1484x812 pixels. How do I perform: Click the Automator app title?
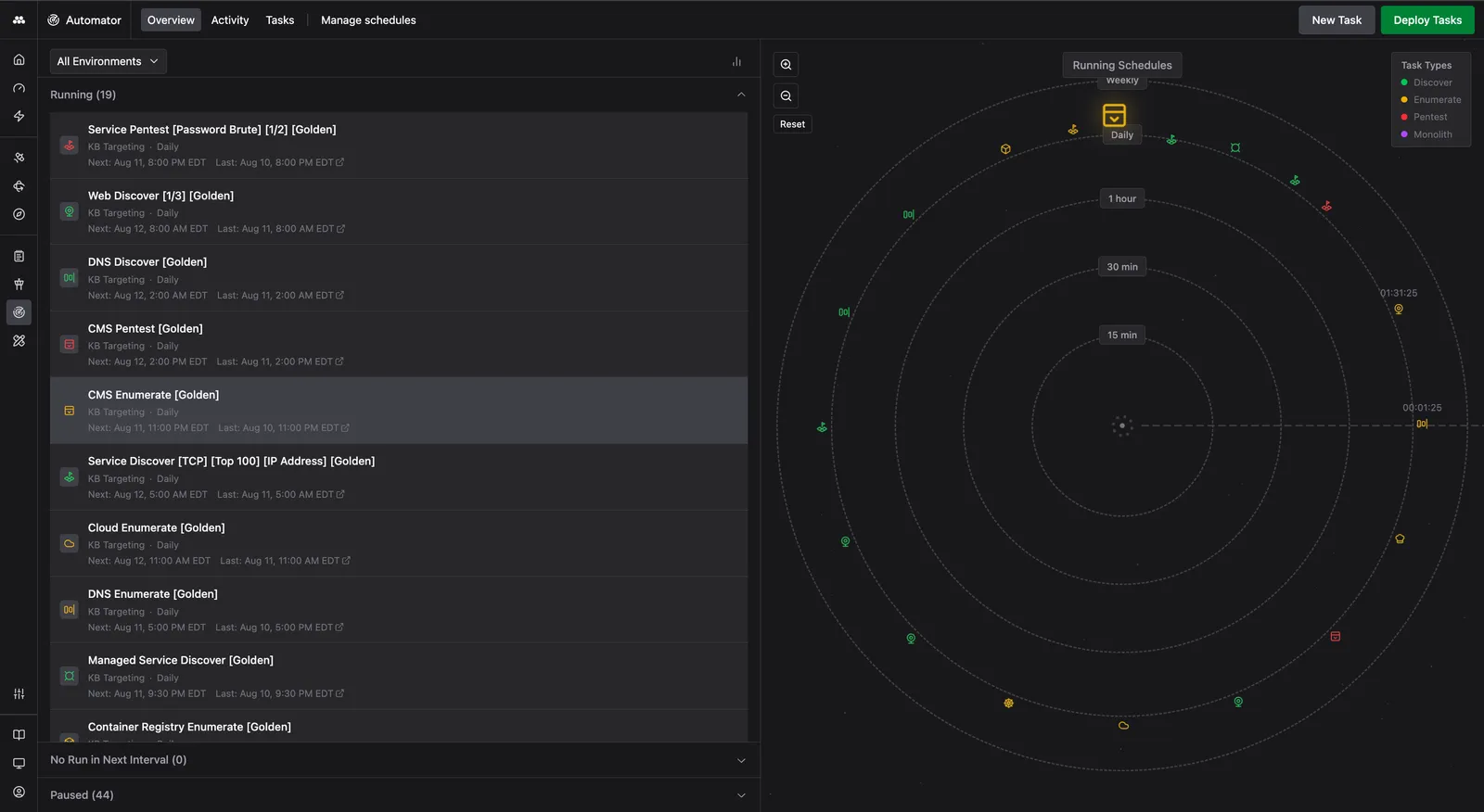(84, 20)
